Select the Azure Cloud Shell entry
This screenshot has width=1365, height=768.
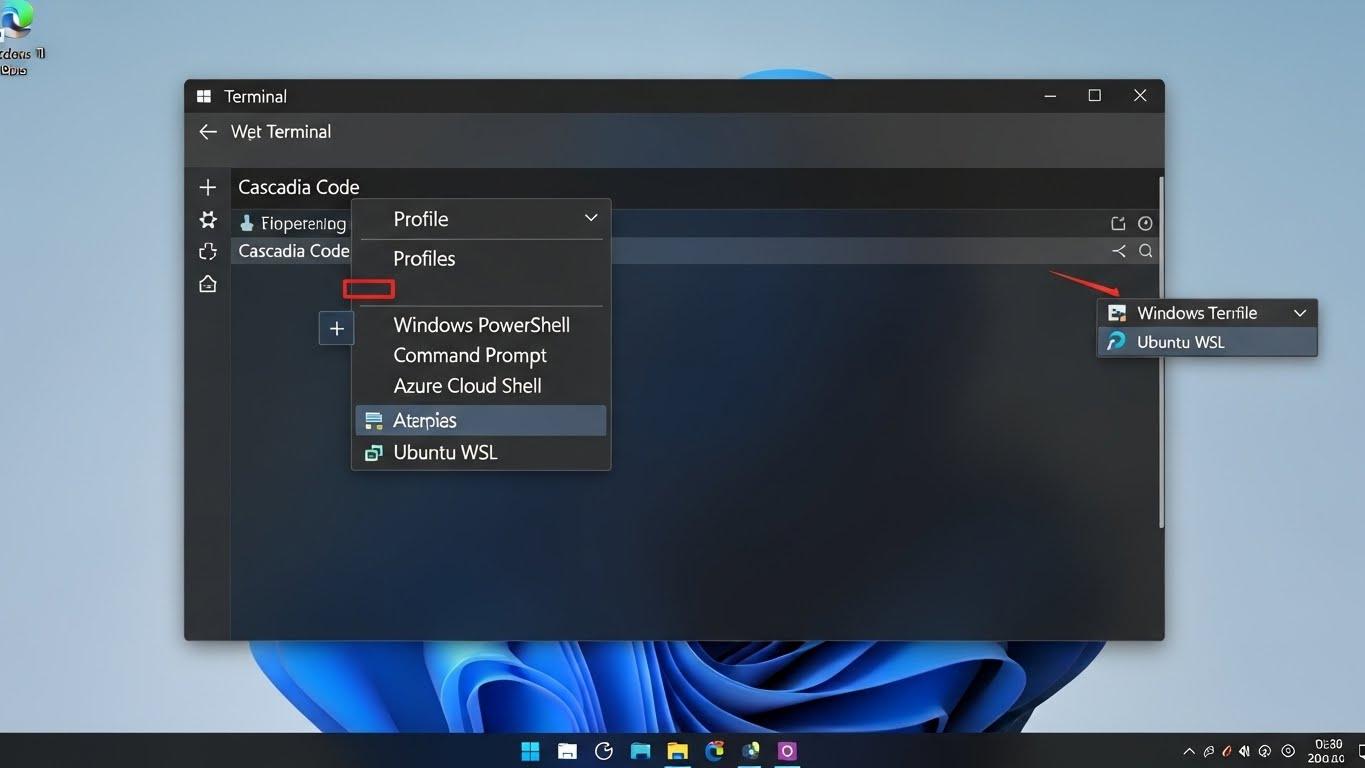pos(466,385)
